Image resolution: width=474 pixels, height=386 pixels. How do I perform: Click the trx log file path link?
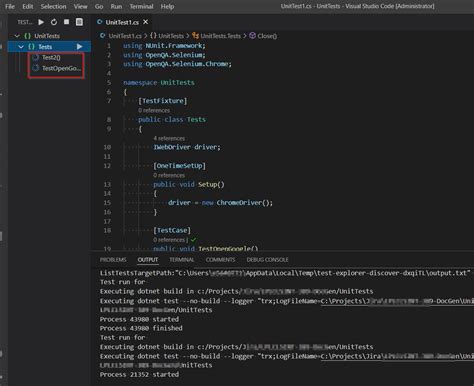397,301
